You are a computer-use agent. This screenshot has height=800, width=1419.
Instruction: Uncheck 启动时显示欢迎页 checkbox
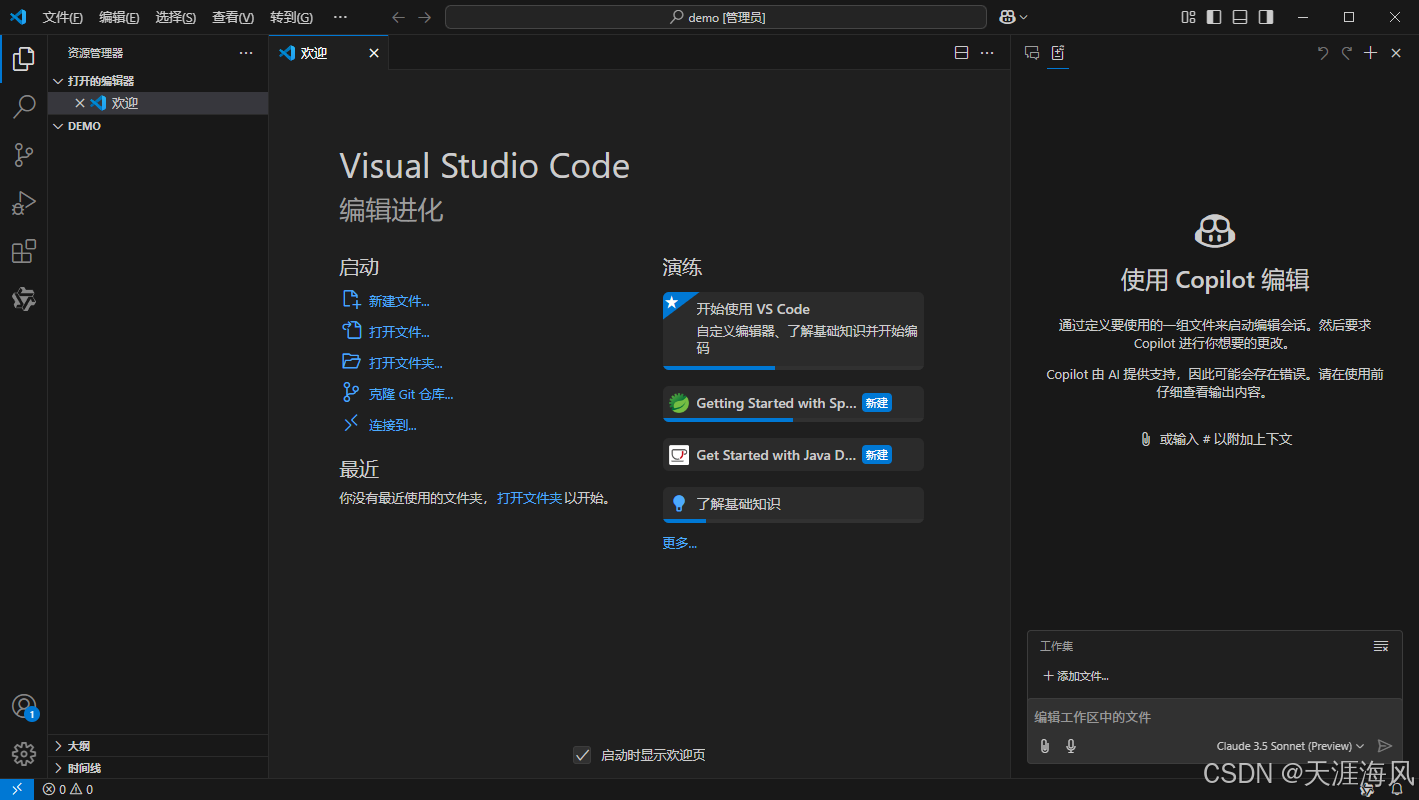pyautogui.click(x=582, y=755)
